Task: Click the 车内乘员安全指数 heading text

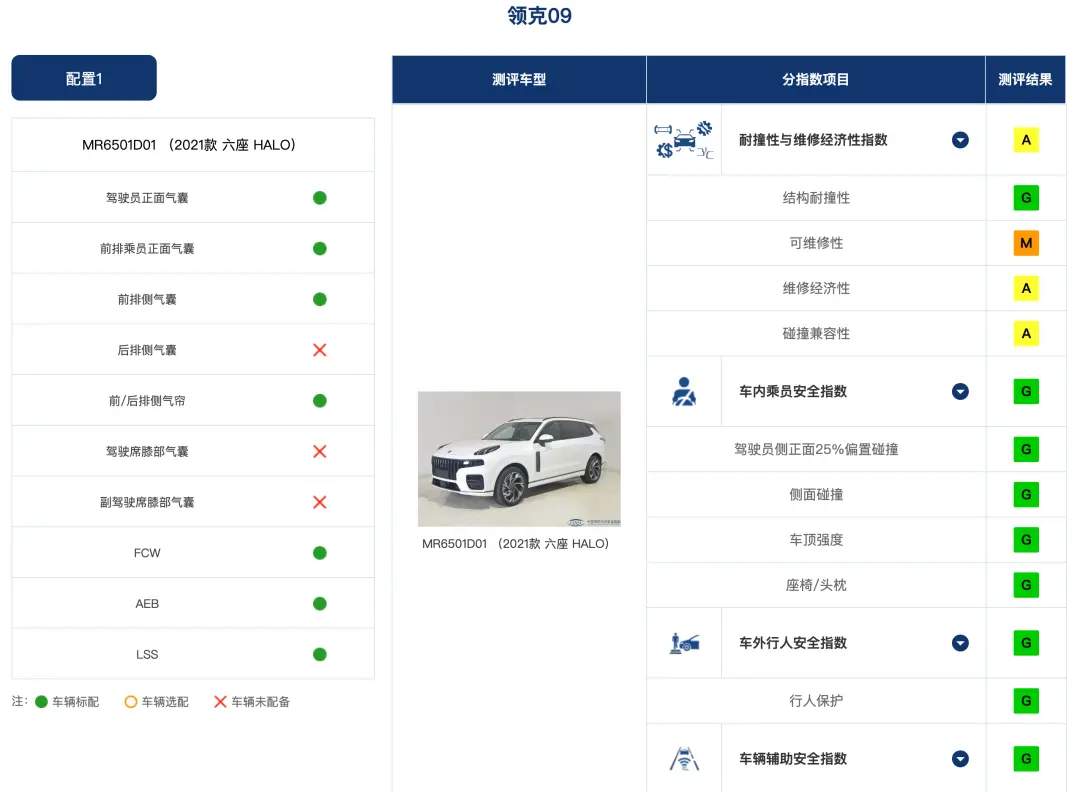Action: coord(793,391)
